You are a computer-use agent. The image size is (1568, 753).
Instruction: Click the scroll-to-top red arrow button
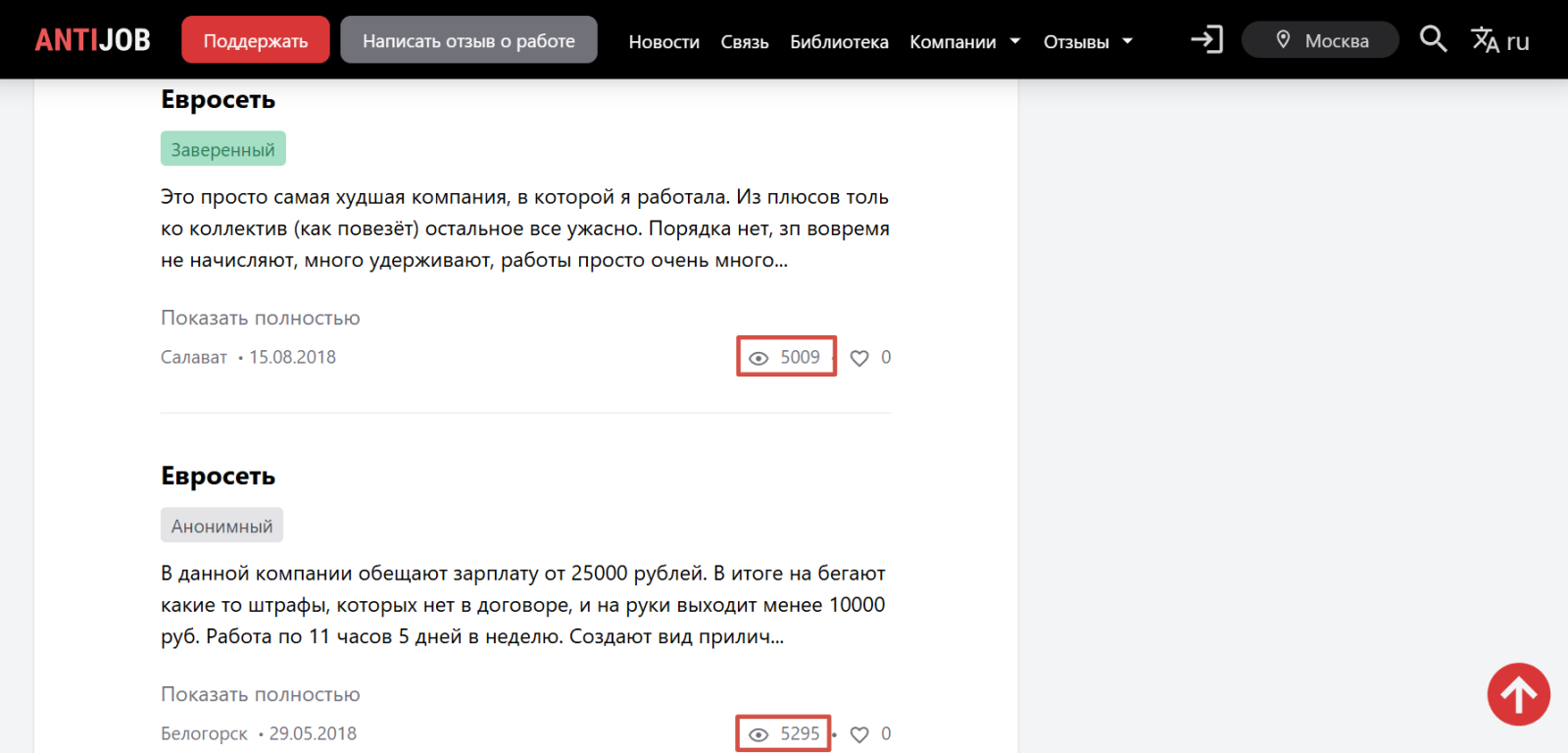(x=1518, y=694)
